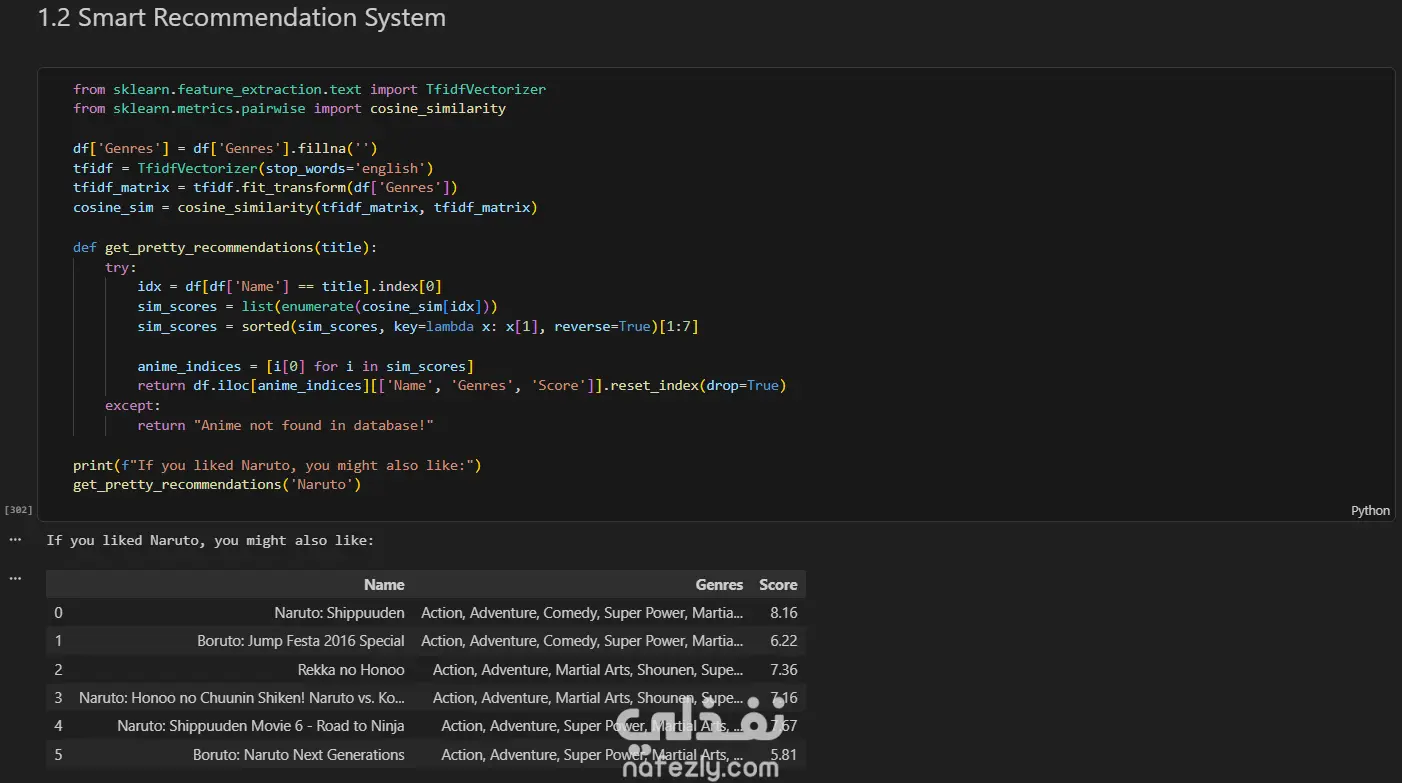Click the 'return "Anime not found in database!"' line
The width and height of the screenshot is (1402, 783).
coord(285,425)
